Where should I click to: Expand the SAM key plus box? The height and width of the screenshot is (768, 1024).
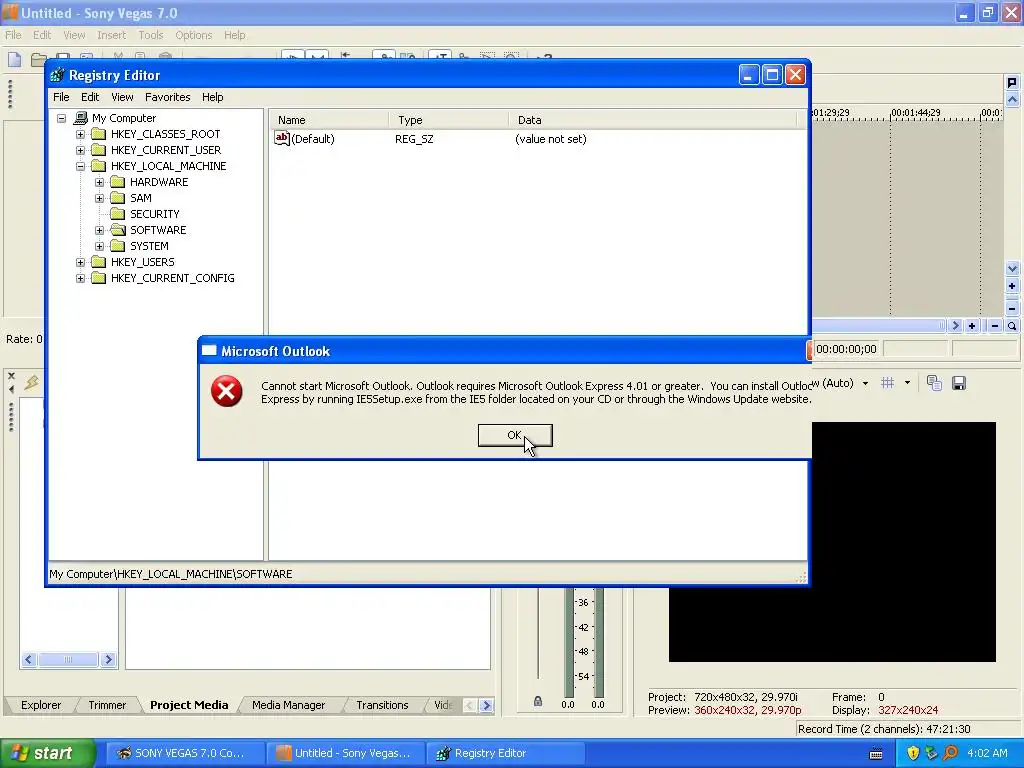pyautogui.click(x=99, y=199)
